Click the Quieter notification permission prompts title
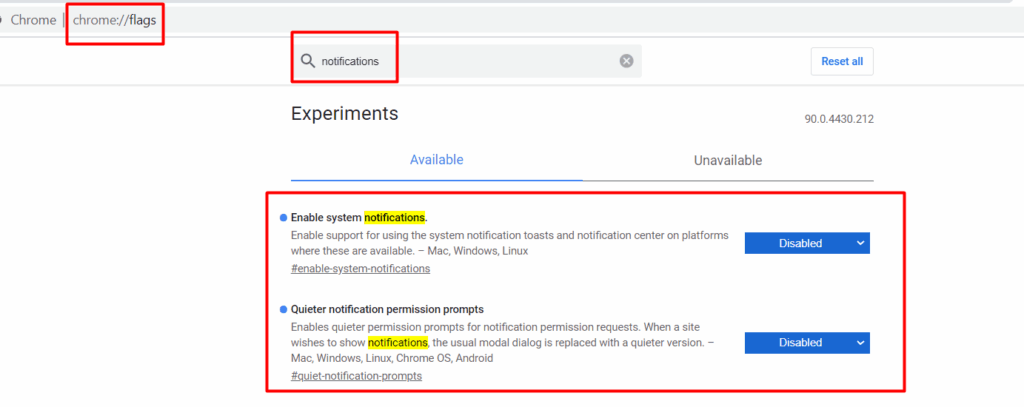Screen dimensions: 1024x407 387,309
